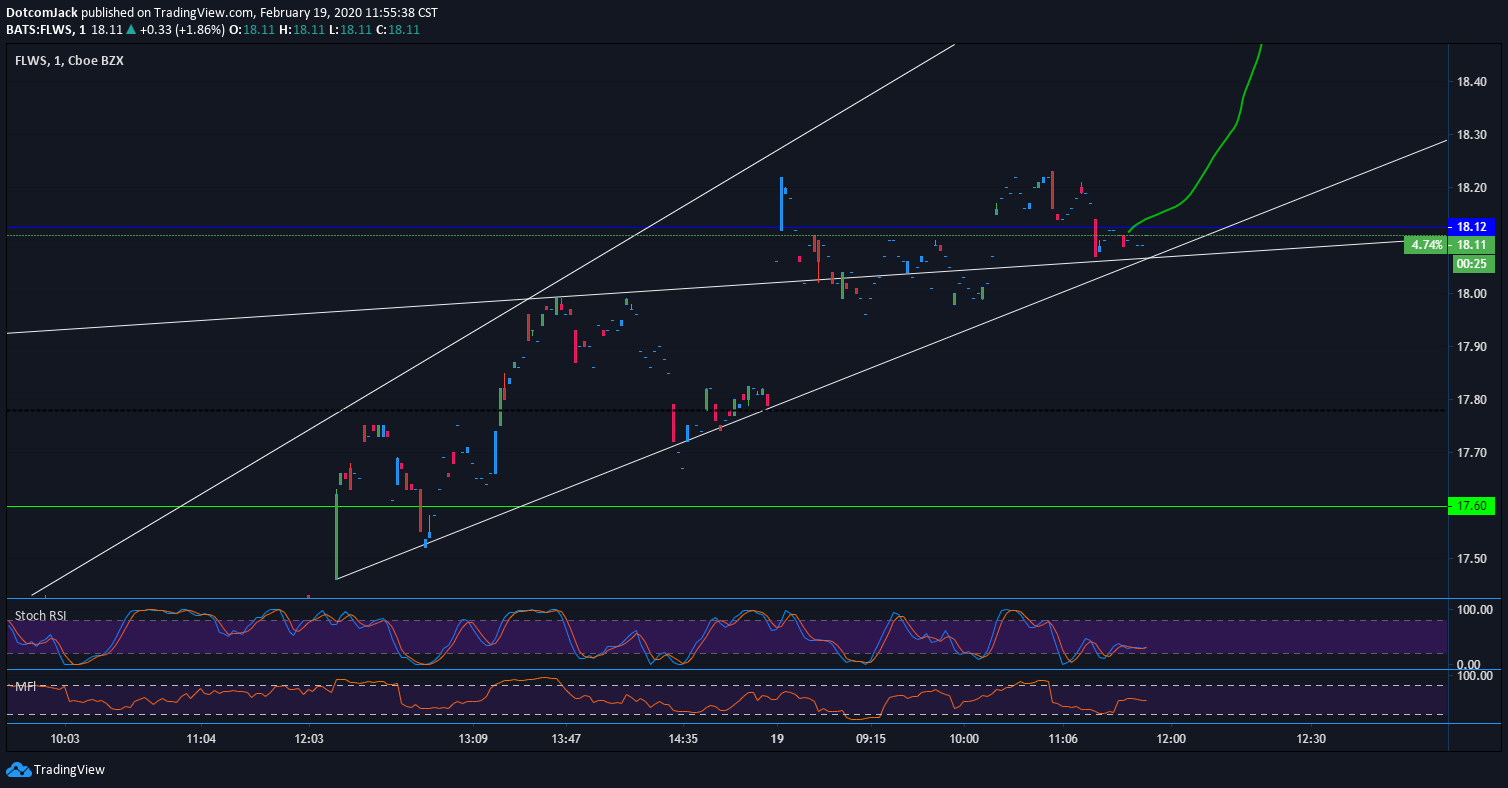Screen dimensions: 1508x788
Task: Click the 100.00 Stoch RSI scale value
Action: click(1473, 608)
